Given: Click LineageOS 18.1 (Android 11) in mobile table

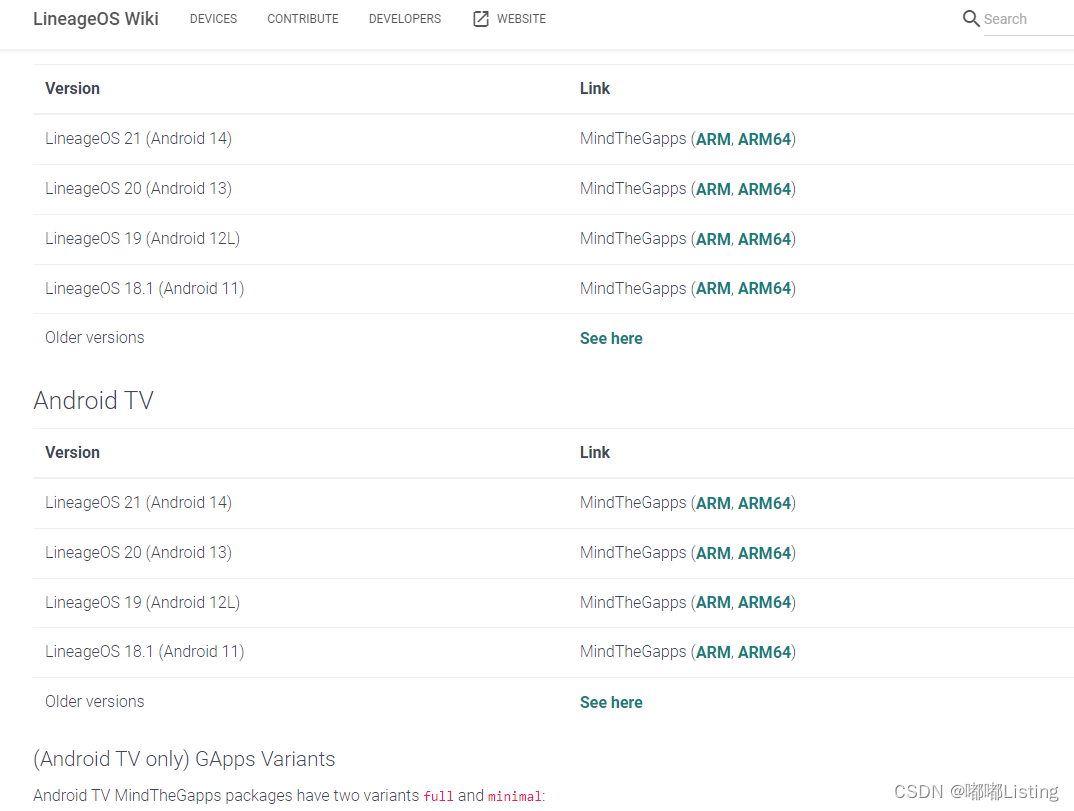Looking at the screenshot, I should 145,288.
